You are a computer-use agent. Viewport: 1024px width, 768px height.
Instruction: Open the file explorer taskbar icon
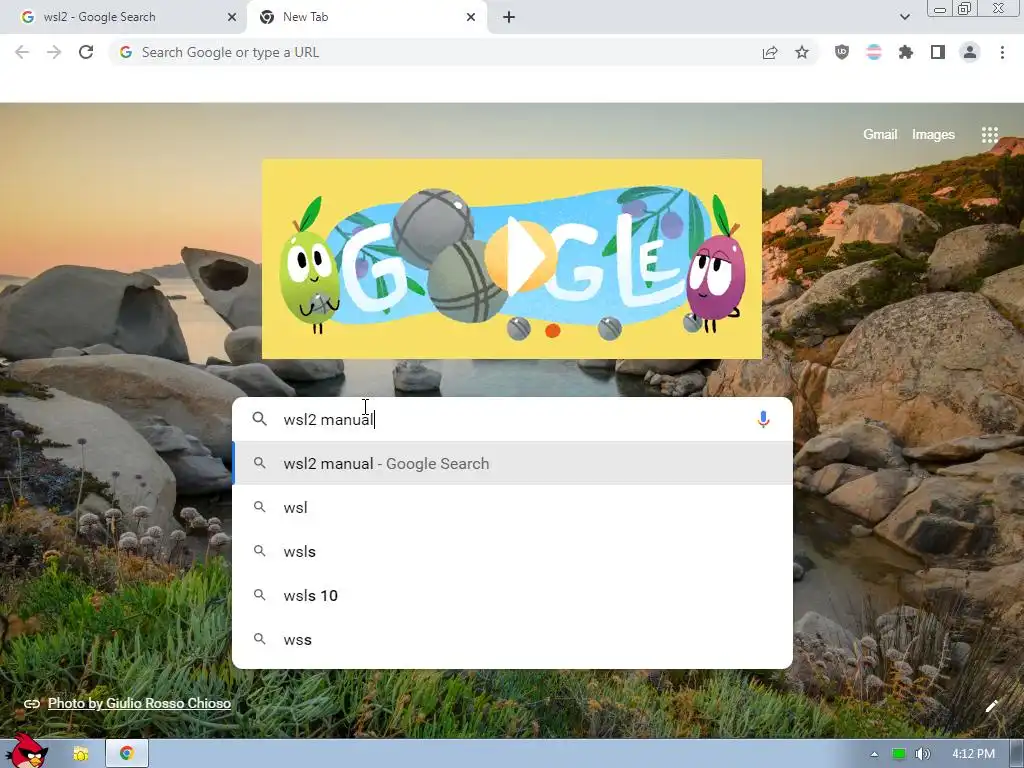pyautogui.click(x=81, y=754)
